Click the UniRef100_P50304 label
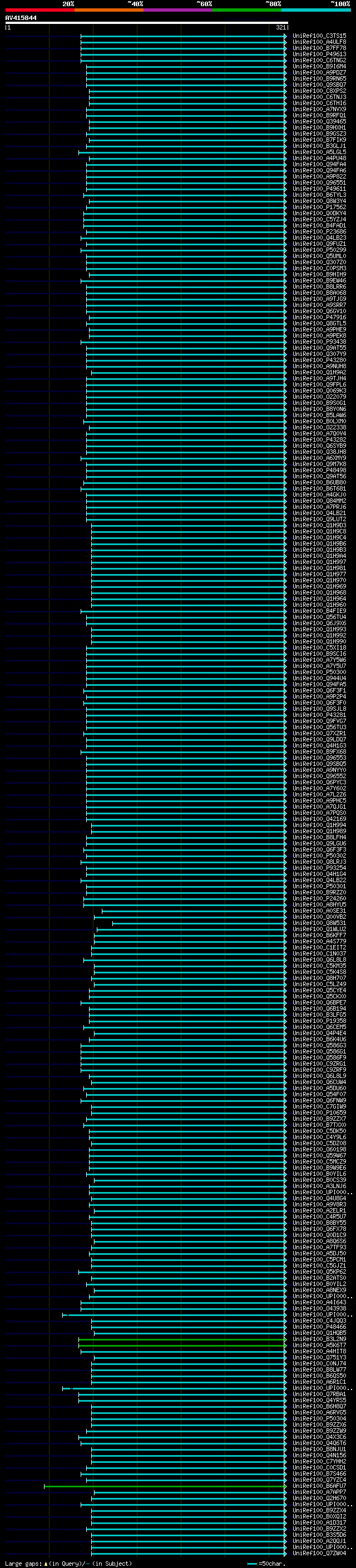 319,1418
